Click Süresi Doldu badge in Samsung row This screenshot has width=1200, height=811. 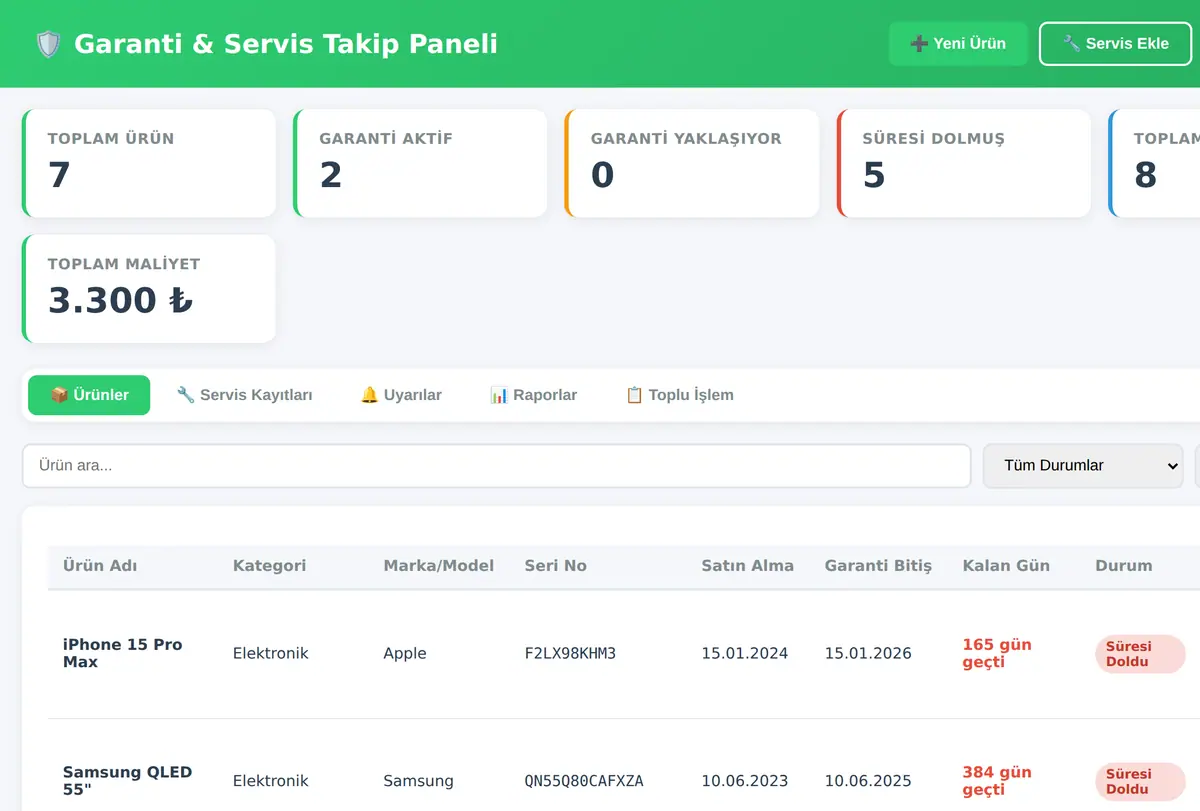click(x=1140, y=781)
